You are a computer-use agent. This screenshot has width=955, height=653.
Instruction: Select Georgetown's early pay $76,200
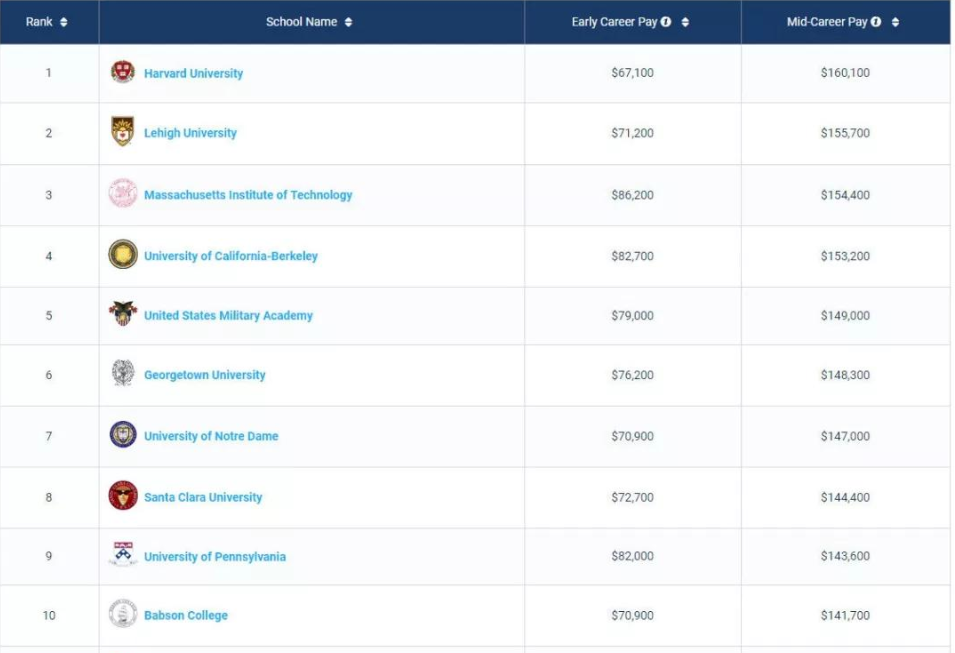pyautogui.click(x=632, y=375)
